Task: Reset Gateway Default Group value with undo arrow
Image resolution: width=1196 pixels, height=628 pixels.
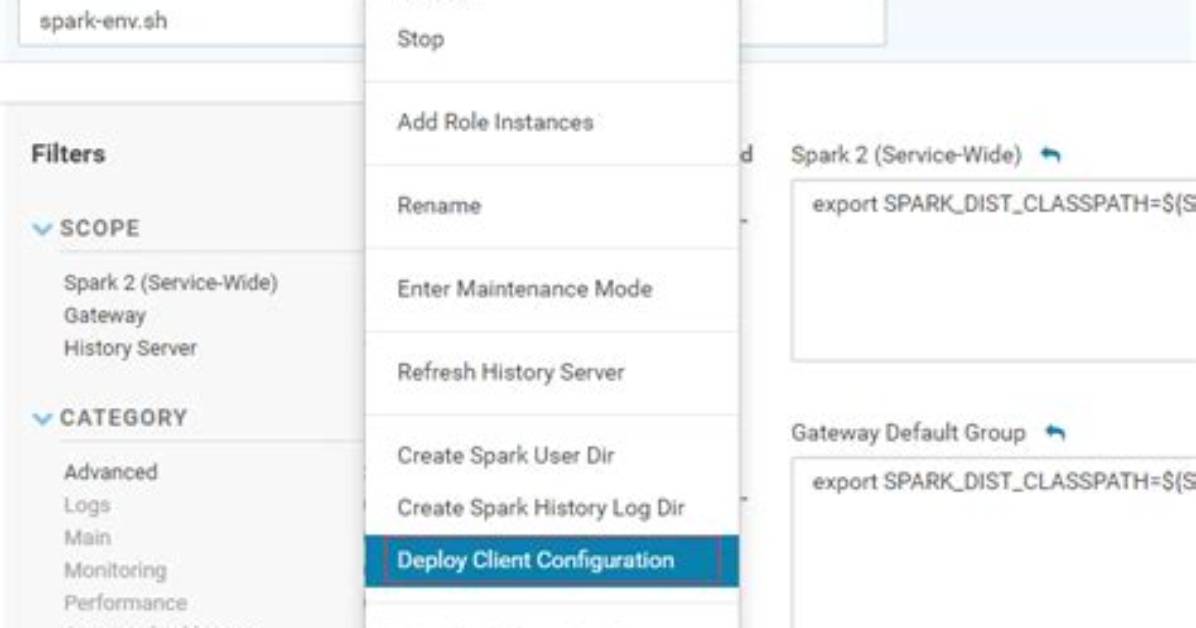Action: [x=1055, y=433]
